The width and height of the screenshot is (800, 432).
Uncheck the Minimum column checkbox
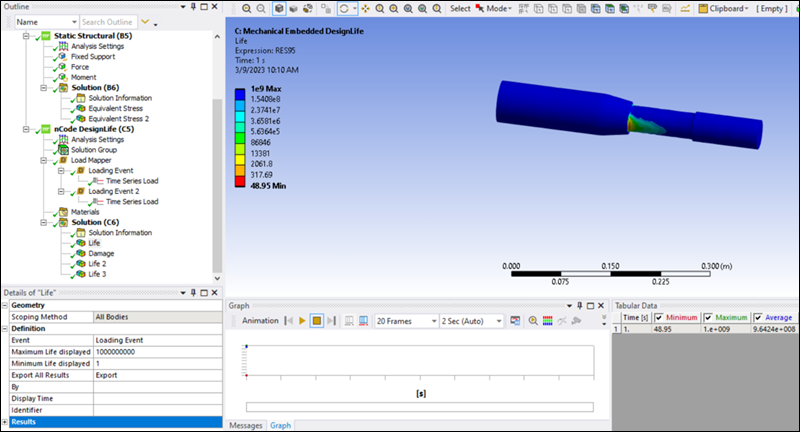coord(659,318)
